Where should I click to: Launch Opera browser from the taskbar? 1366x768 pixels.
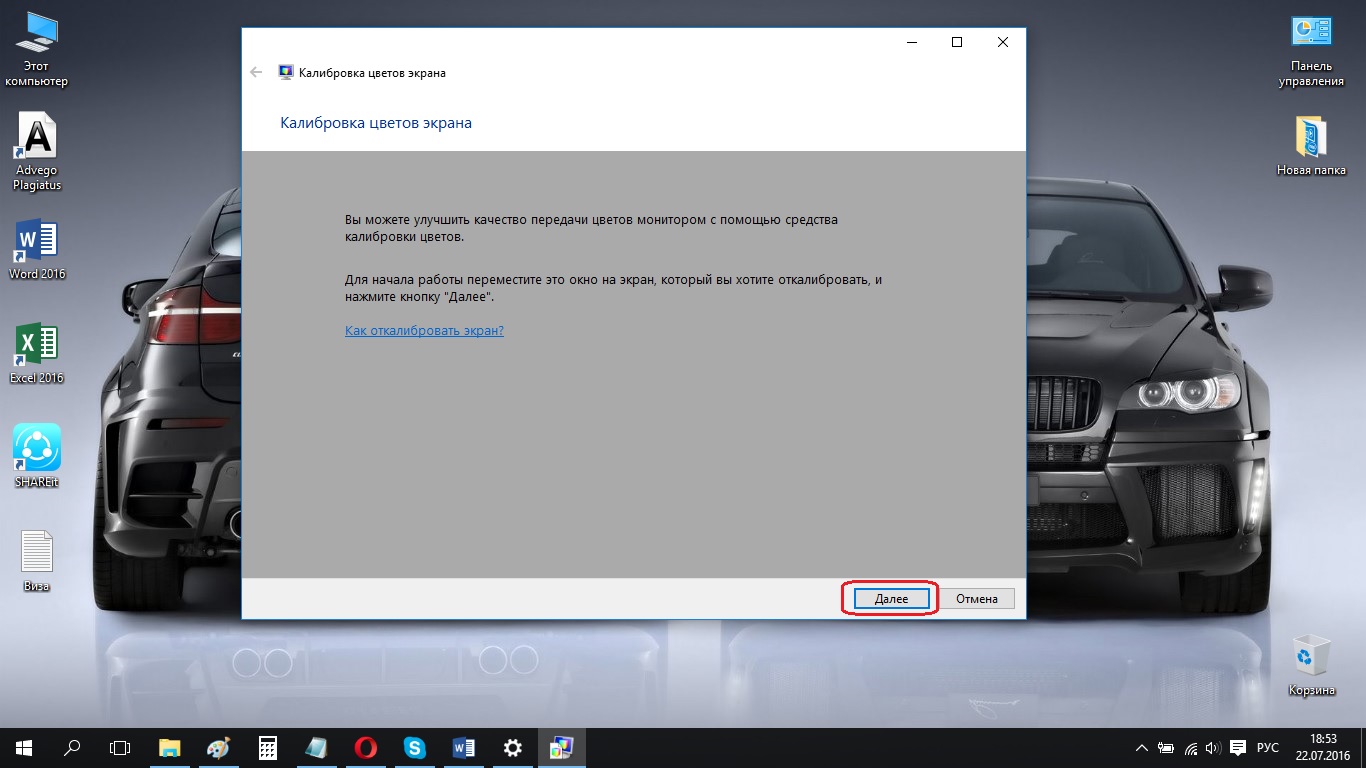[366, 747]
